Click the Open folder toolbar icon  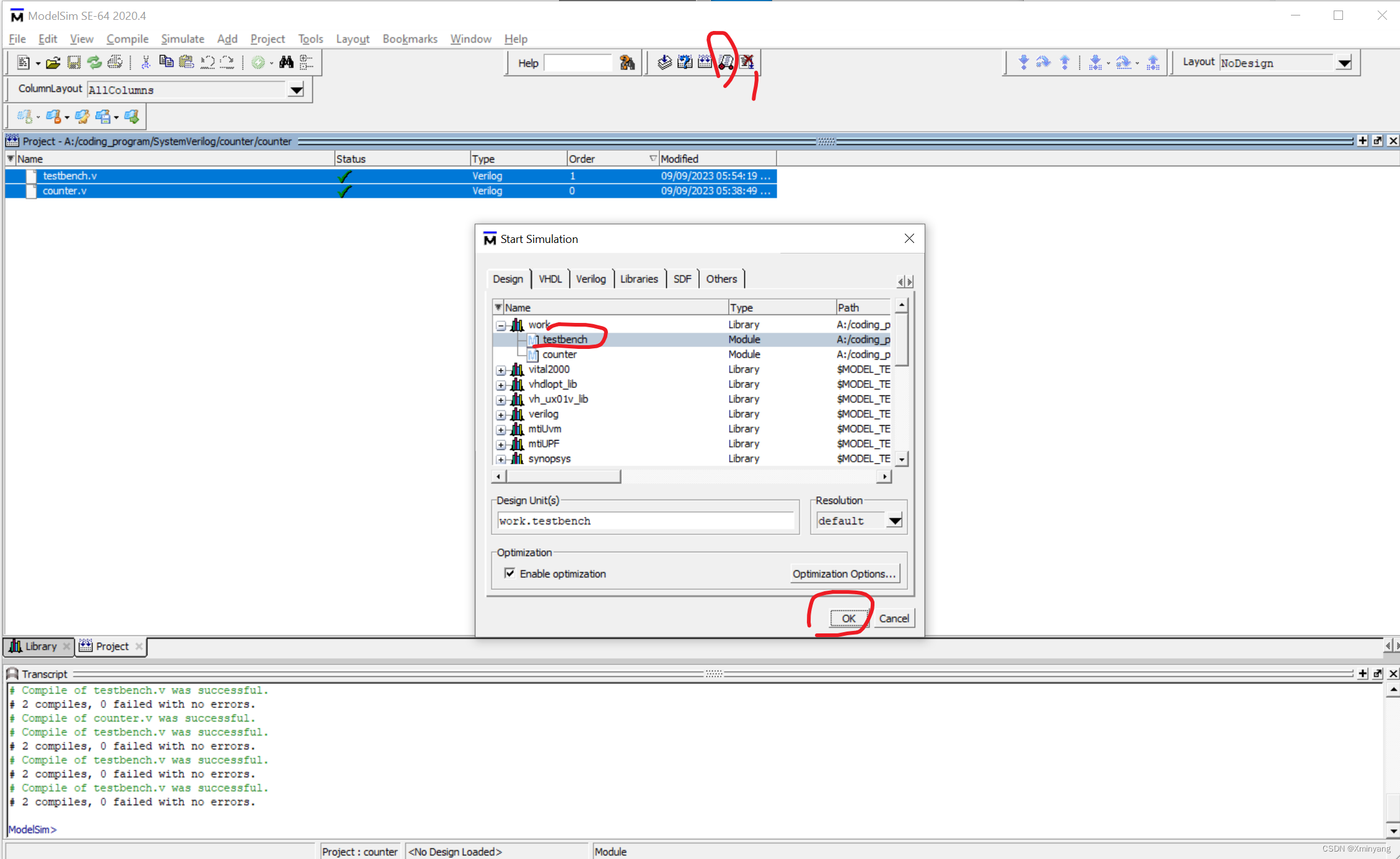coord(53,63)
